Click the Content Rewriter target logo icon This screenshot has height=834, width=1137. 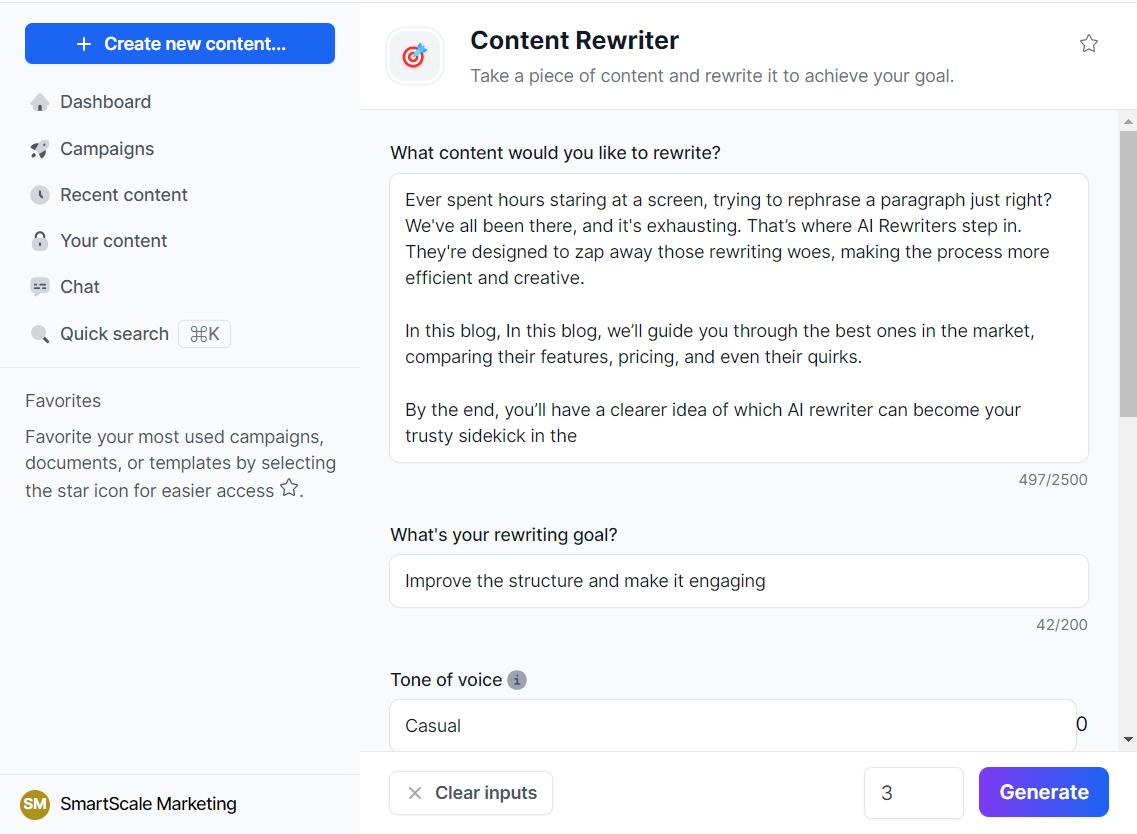415,56
